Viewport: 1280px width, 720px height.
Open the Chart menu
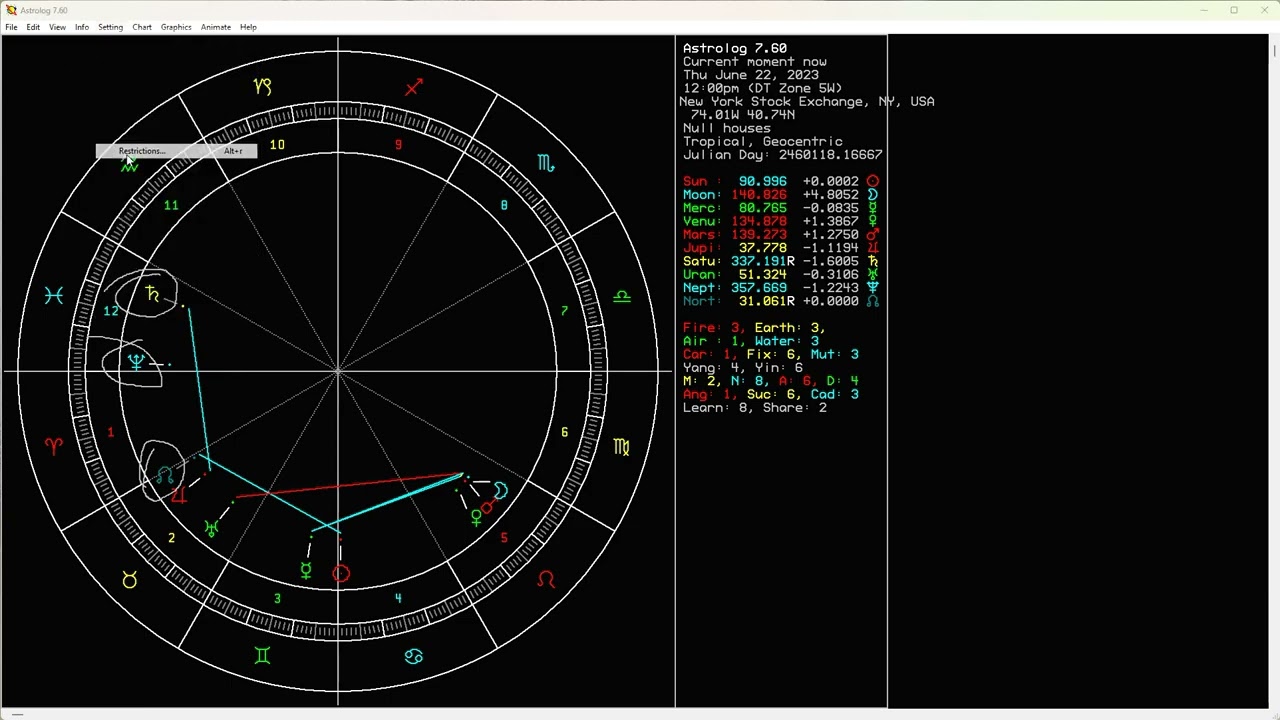point(142,27)
